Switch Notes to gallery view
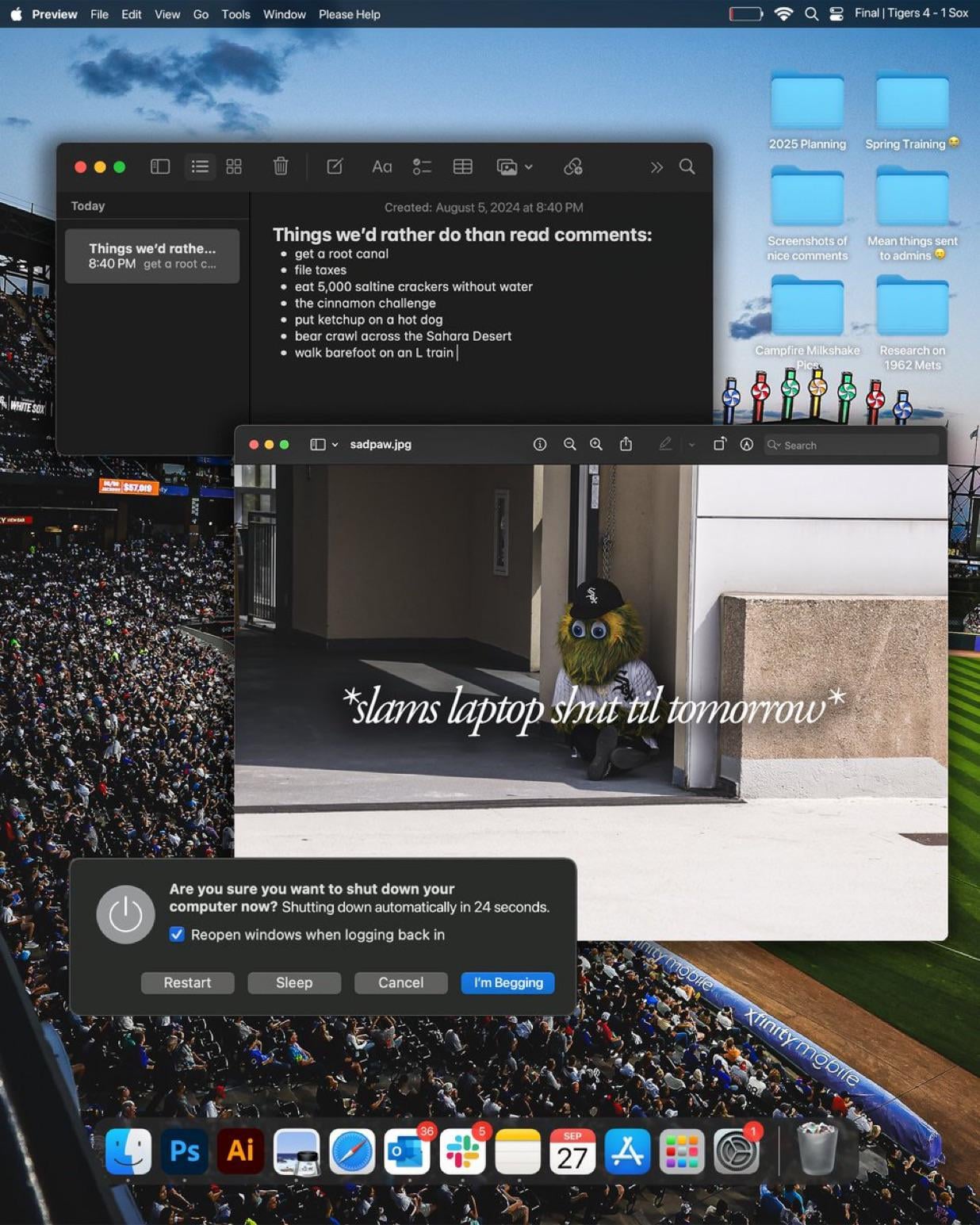Screen dimensions: 980x1225 click(234, 167)
